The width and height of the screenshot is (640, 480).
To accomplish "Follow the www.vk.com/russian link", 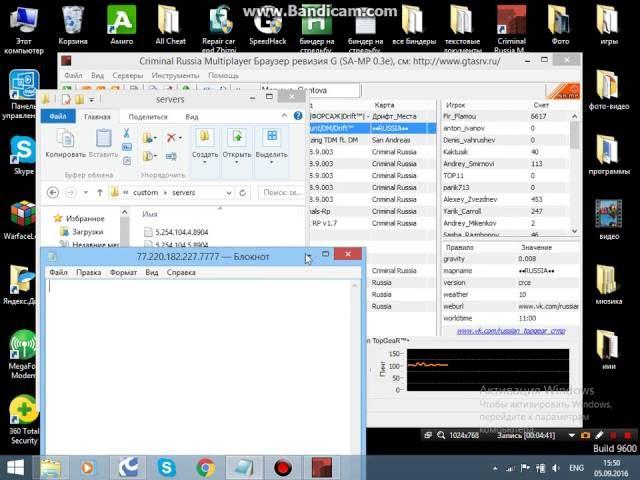I will coord(511,331).
